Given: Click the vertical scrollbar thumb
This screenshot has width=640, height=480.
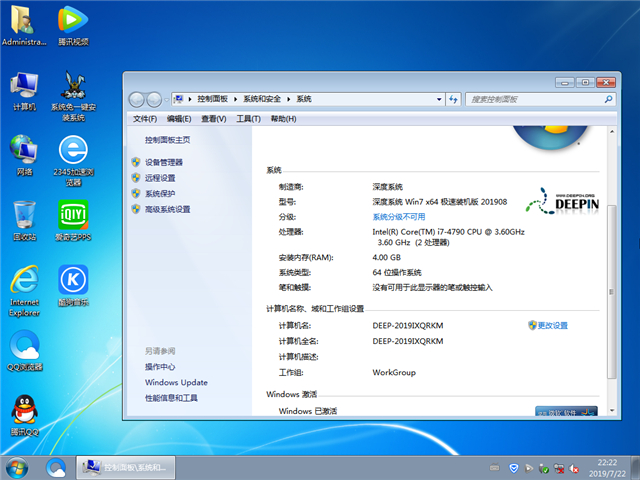Looking at the screenshot, I should (611, 292).
